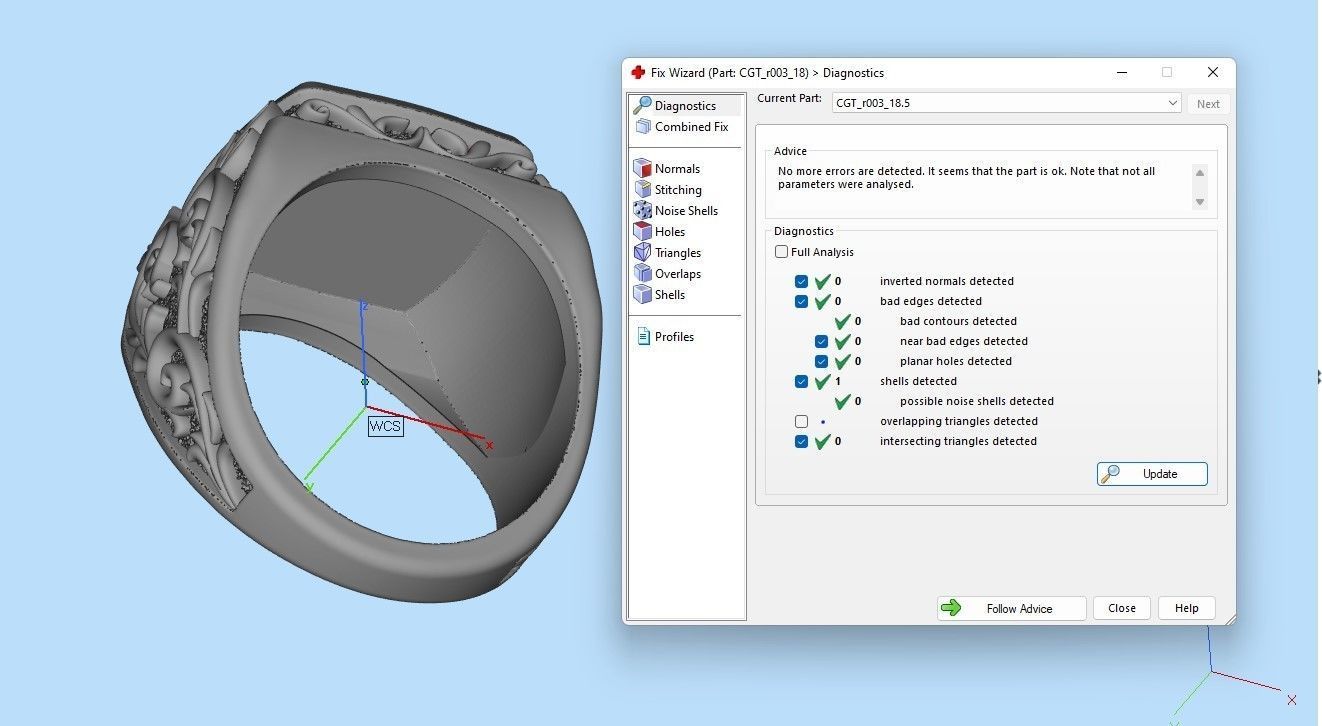Click the Advice message text
Image resolution: width=1322 pixels, height=726 pixels.
(966, 178)
